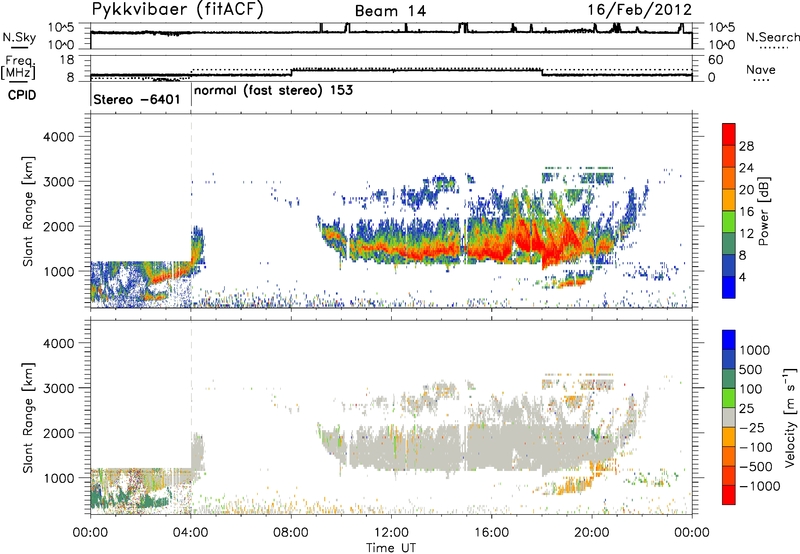
Task: Click the 18 tick on the frequency axis
Action: tap(67, 60)
